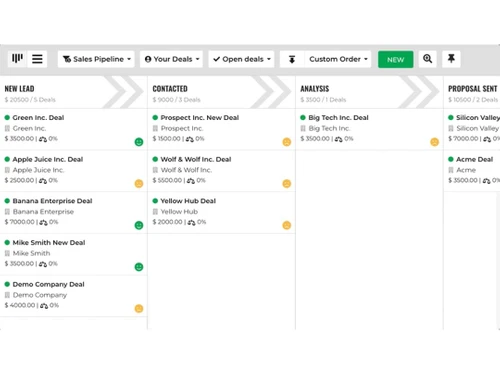The width and height of the screenshot is (500, 375).
Task: Click the Prospect Inc. company name
Action: [182, 128]
